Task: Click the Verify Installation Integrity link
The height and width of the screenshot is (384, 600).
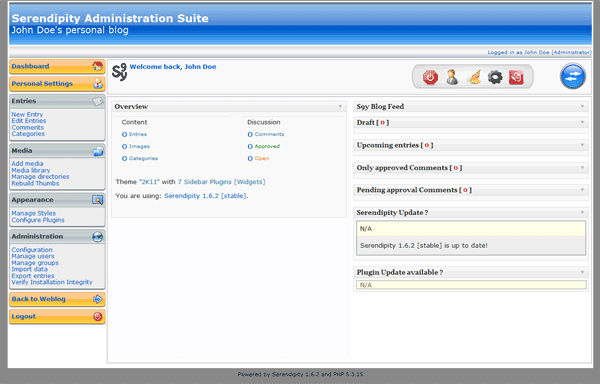Action: [52, 282]
